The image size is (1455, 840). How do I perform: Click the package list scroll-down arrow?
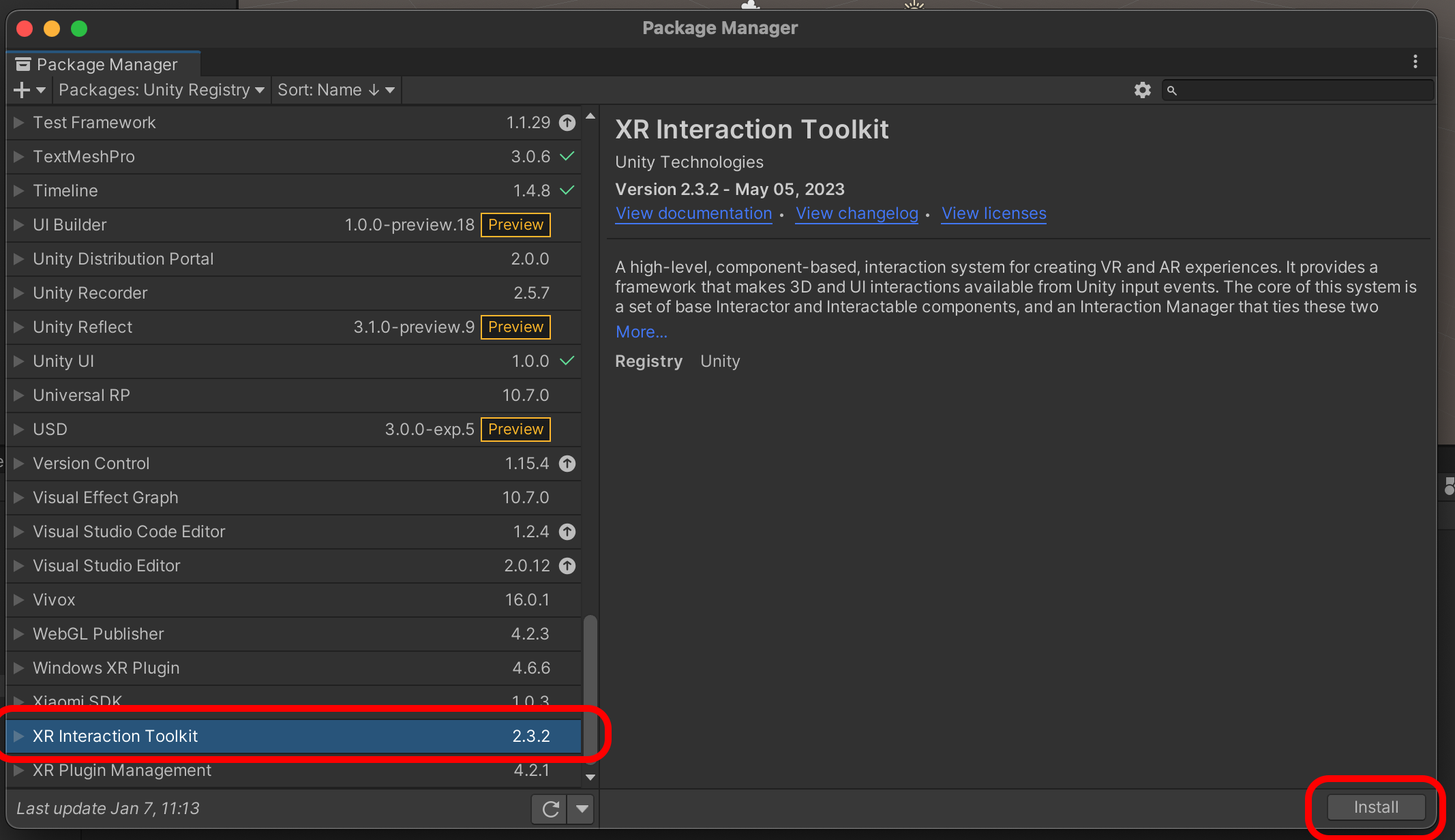[x=590, y=777]
